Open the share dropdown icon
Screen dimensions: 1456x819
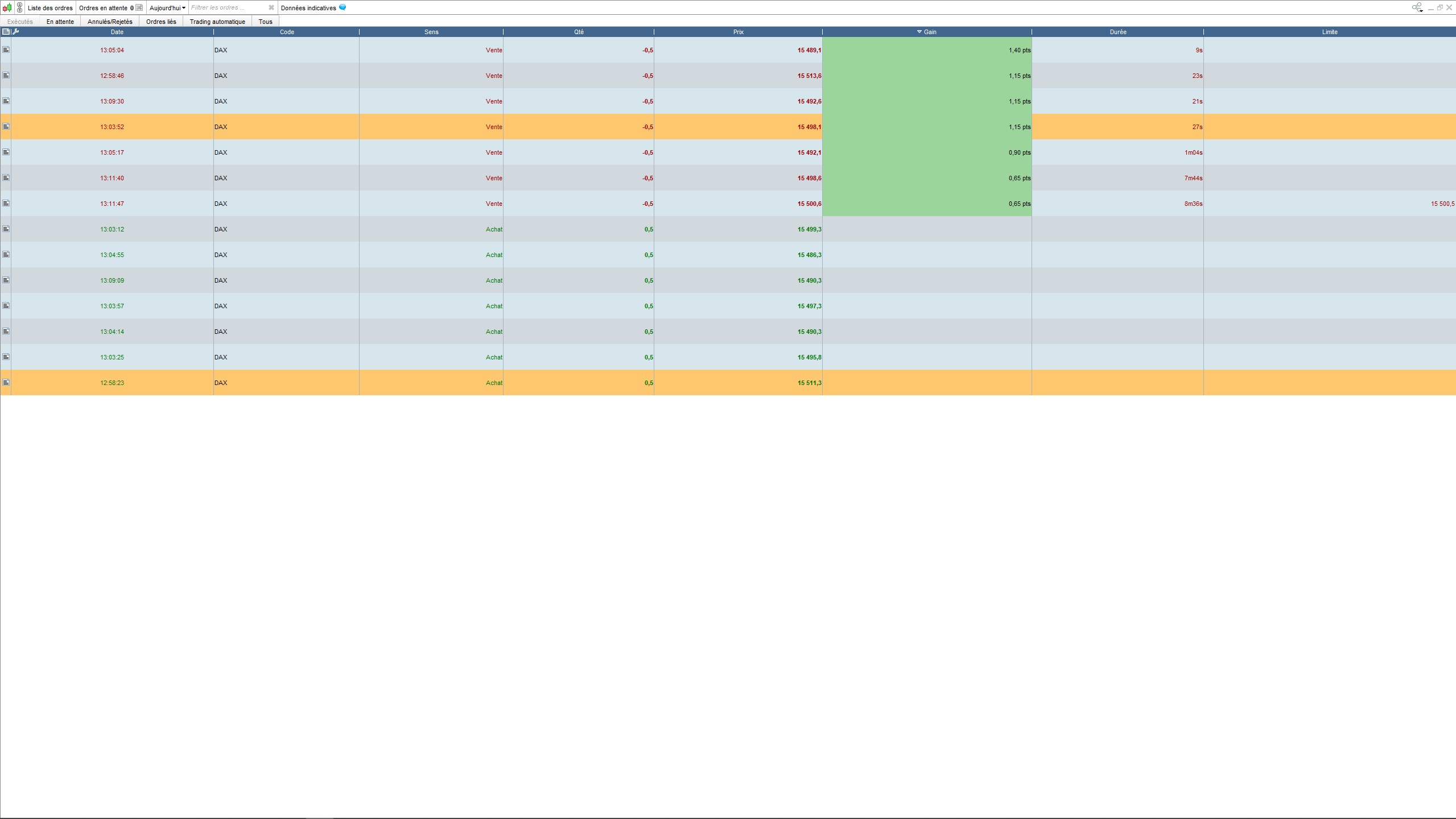coord(1417,8)
